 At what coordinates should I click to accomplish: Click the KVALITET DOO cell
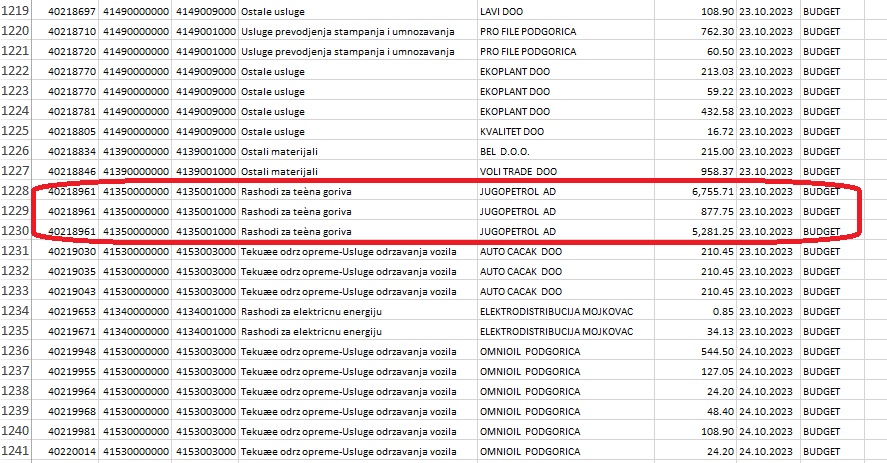click(x=566, y=131)
